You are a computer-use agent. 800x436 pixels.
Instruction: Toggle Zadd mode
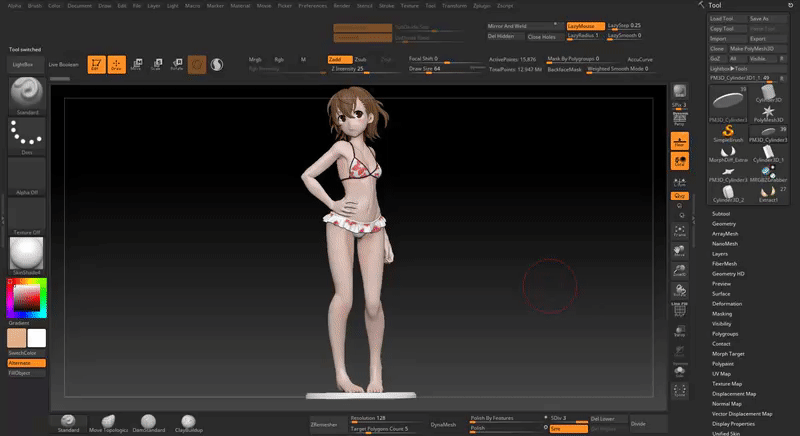[x=339, y=59]
